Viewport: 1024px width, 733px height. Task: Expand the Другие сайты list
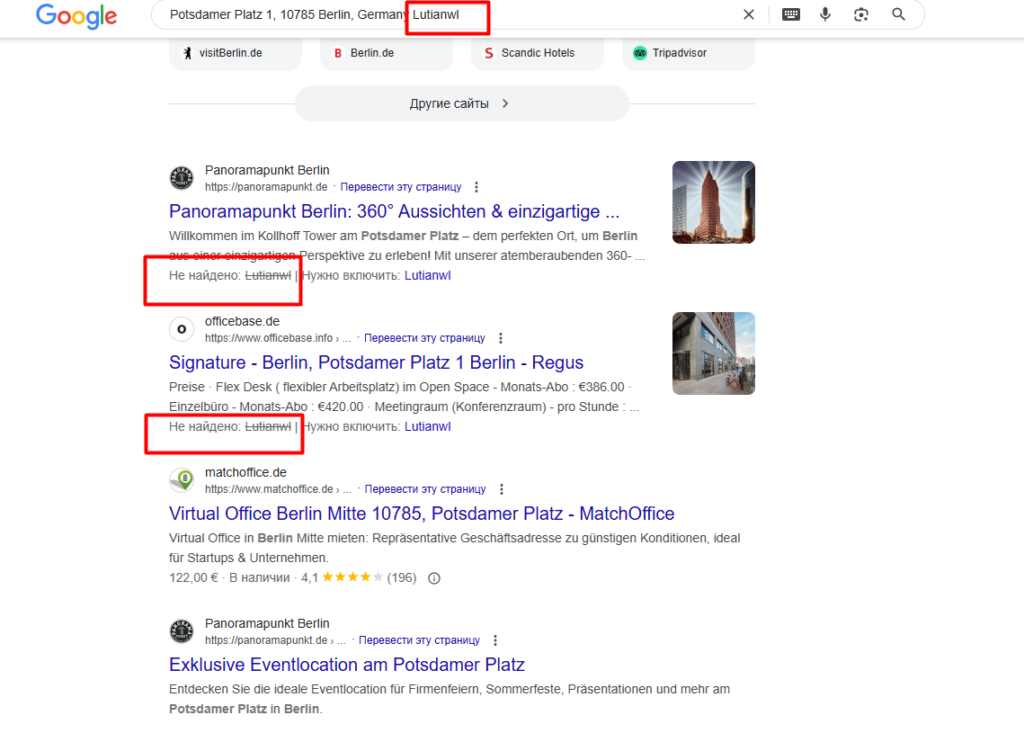pyautogui.click(x=462, y=103)
